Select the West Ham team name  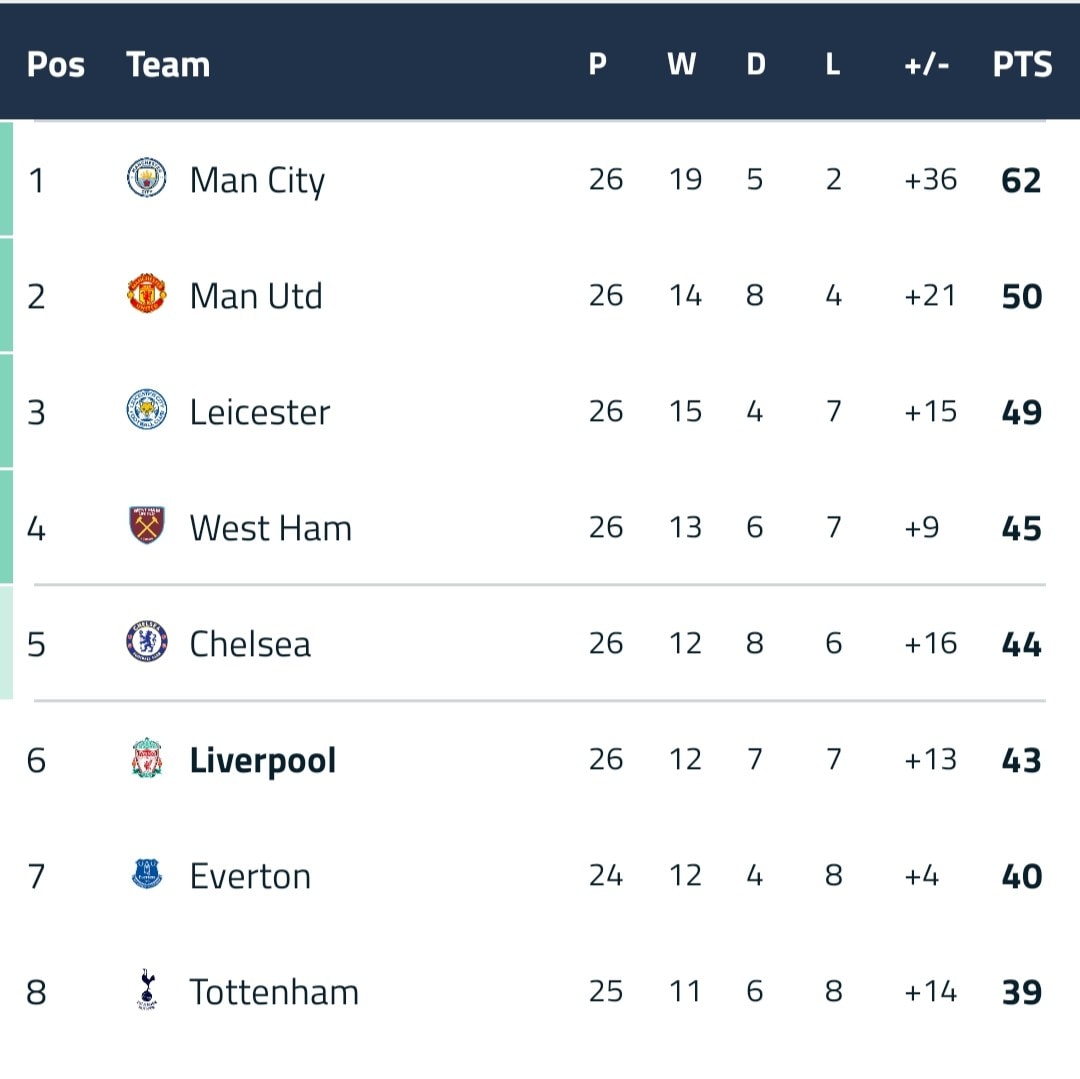point(271,528)
